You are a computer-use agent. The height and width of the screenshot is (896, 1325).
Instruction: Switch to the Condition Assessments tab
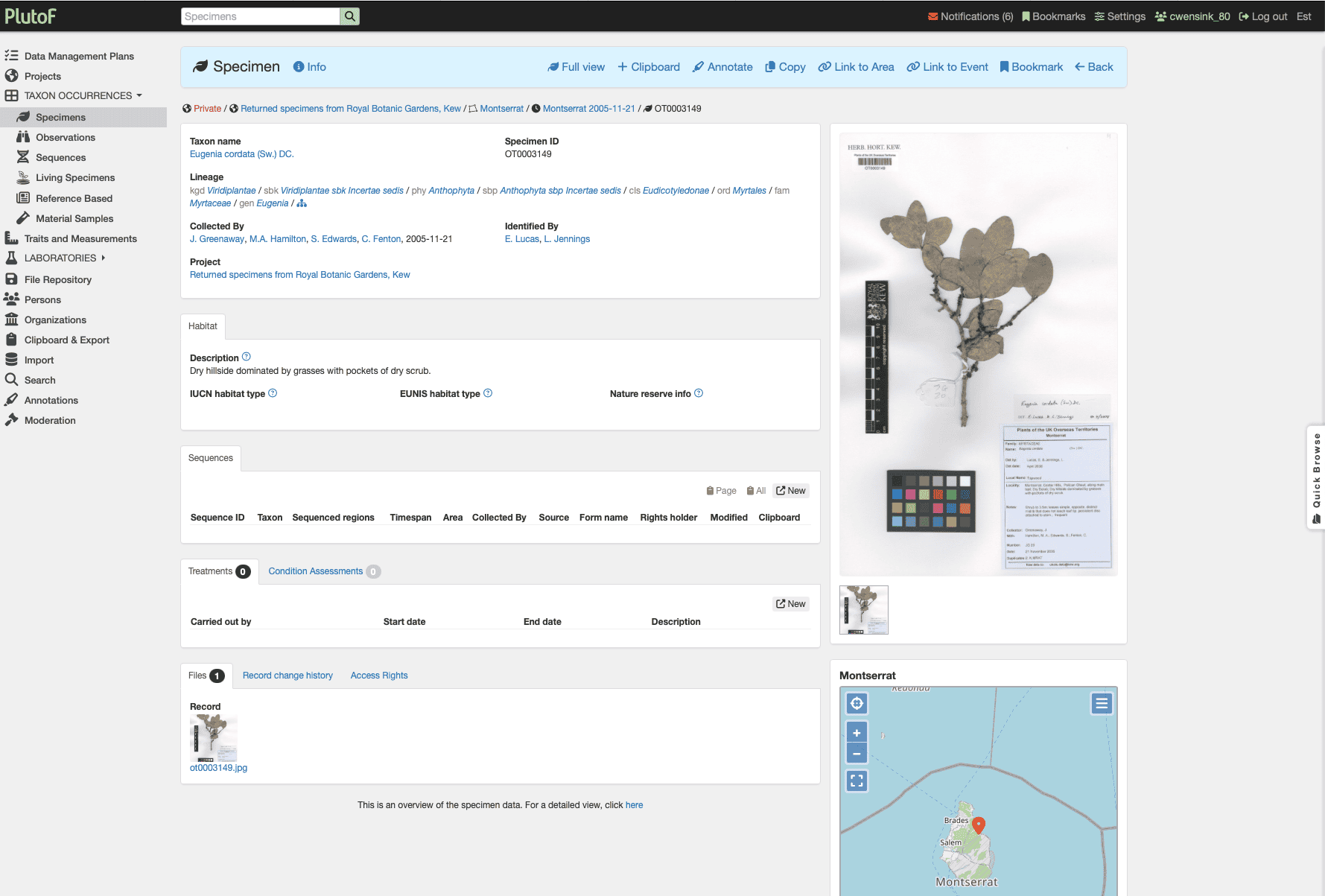coord(316,571)
